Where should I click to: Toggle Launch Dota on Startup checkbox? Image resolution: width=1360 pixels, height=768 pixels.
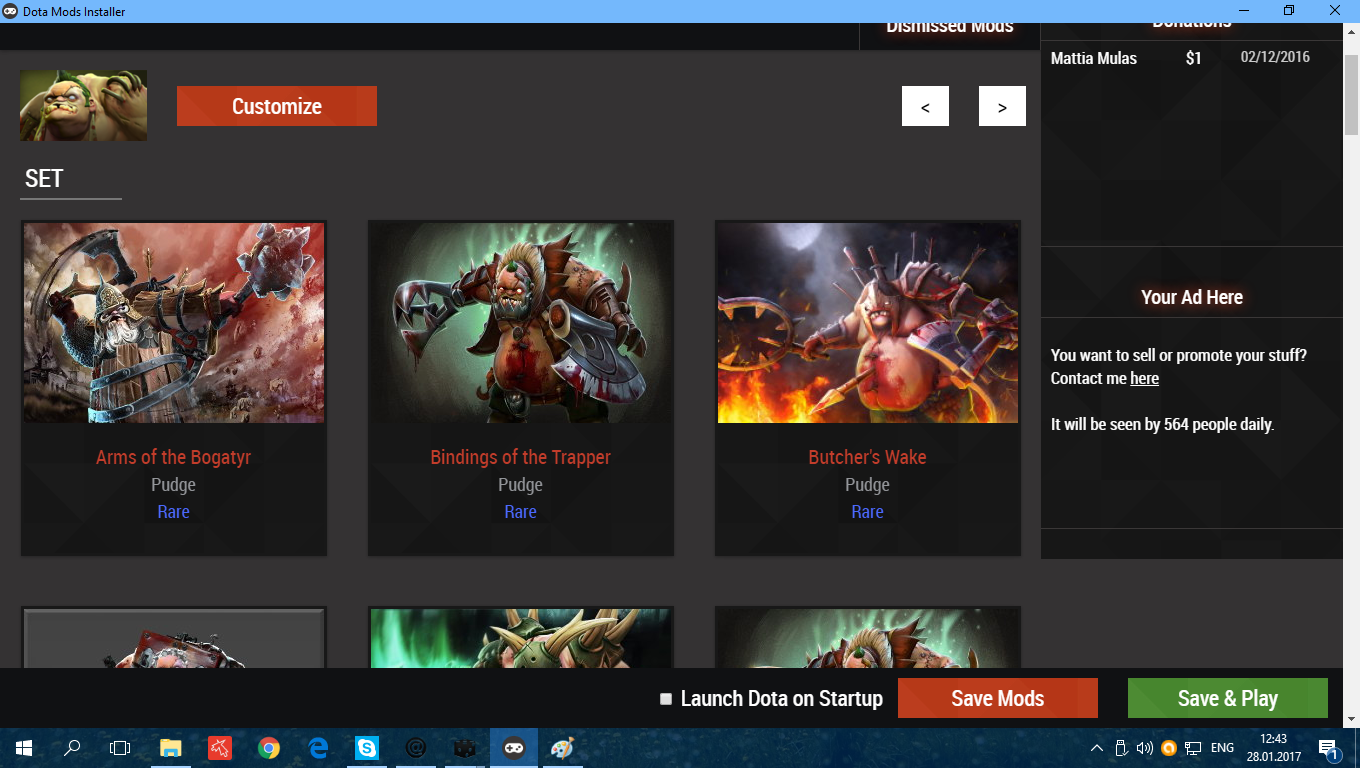(x=666, y=699)
